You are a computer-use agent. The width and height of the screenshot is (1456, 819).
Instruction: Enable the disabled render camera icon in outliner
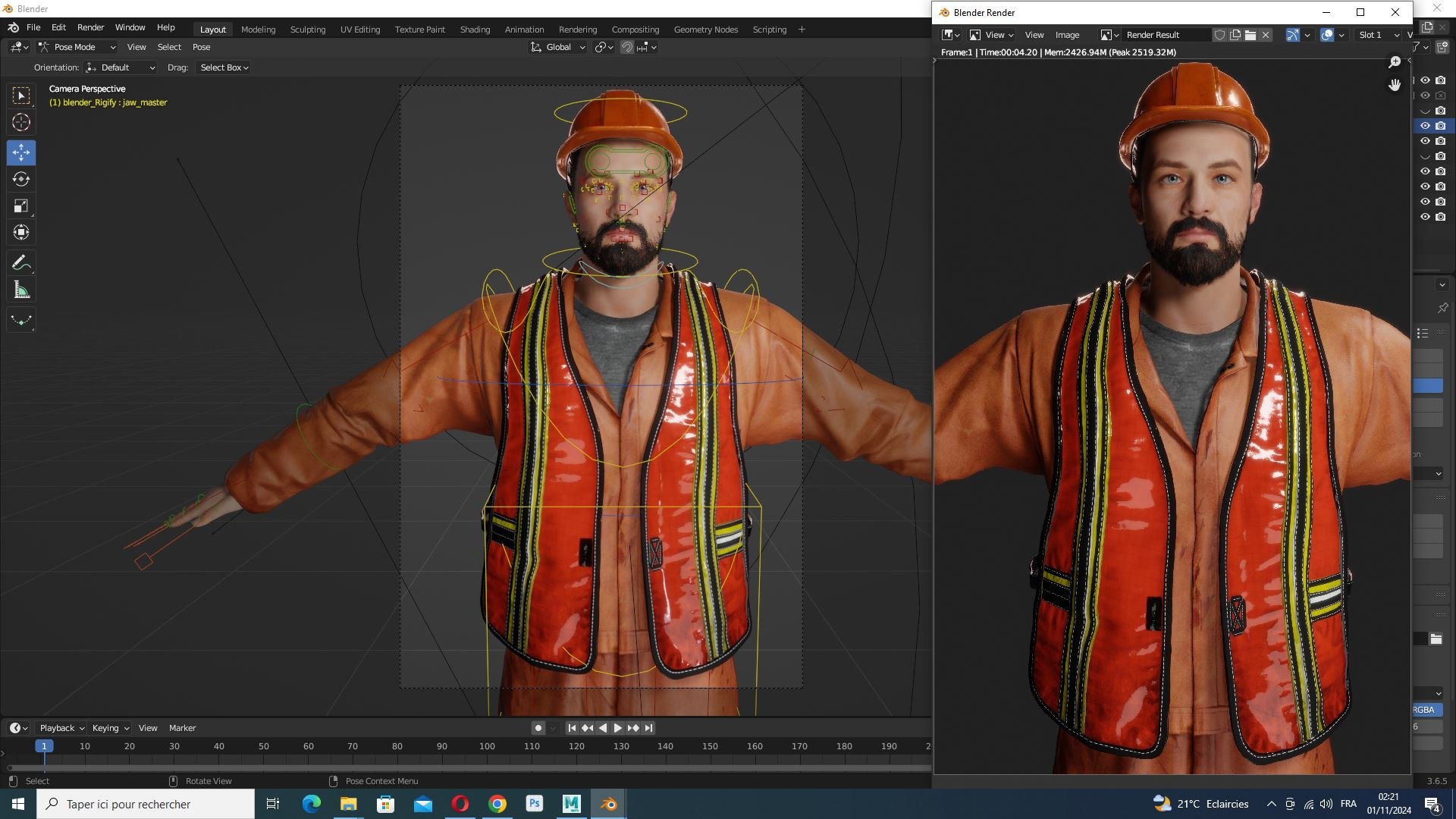(1441, 96)
